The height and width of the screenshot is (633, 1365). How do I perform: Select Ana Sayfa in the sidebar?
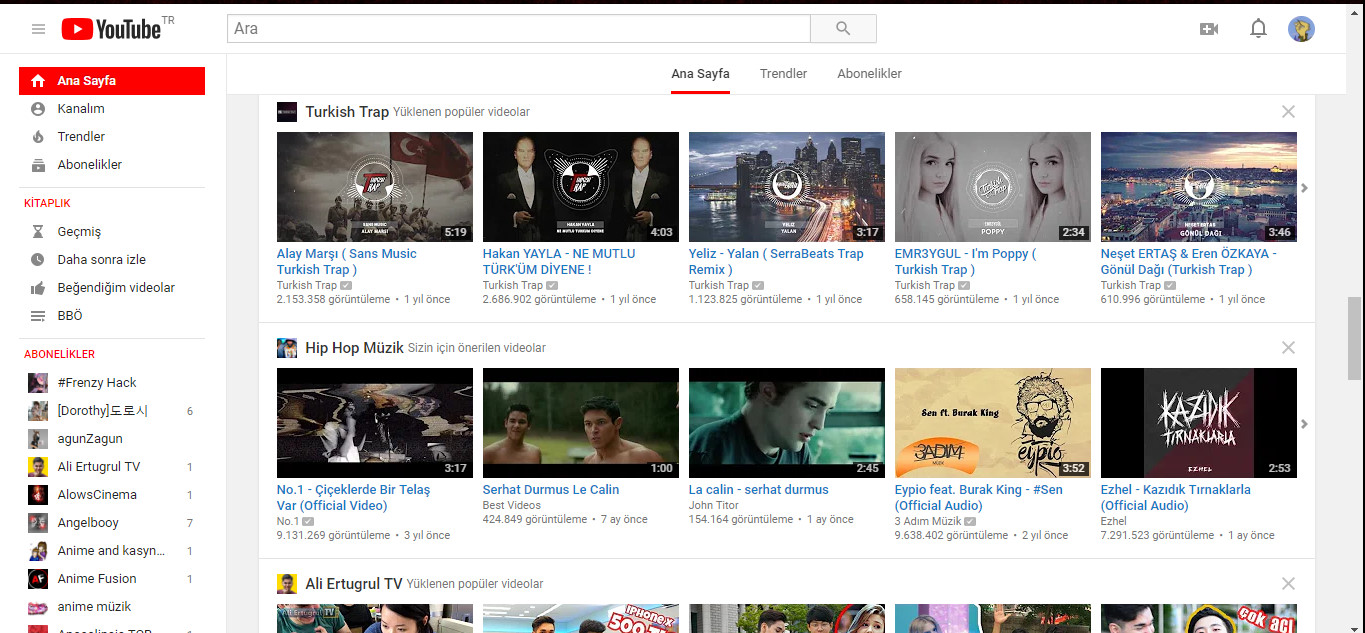click(x=112, y=81)
